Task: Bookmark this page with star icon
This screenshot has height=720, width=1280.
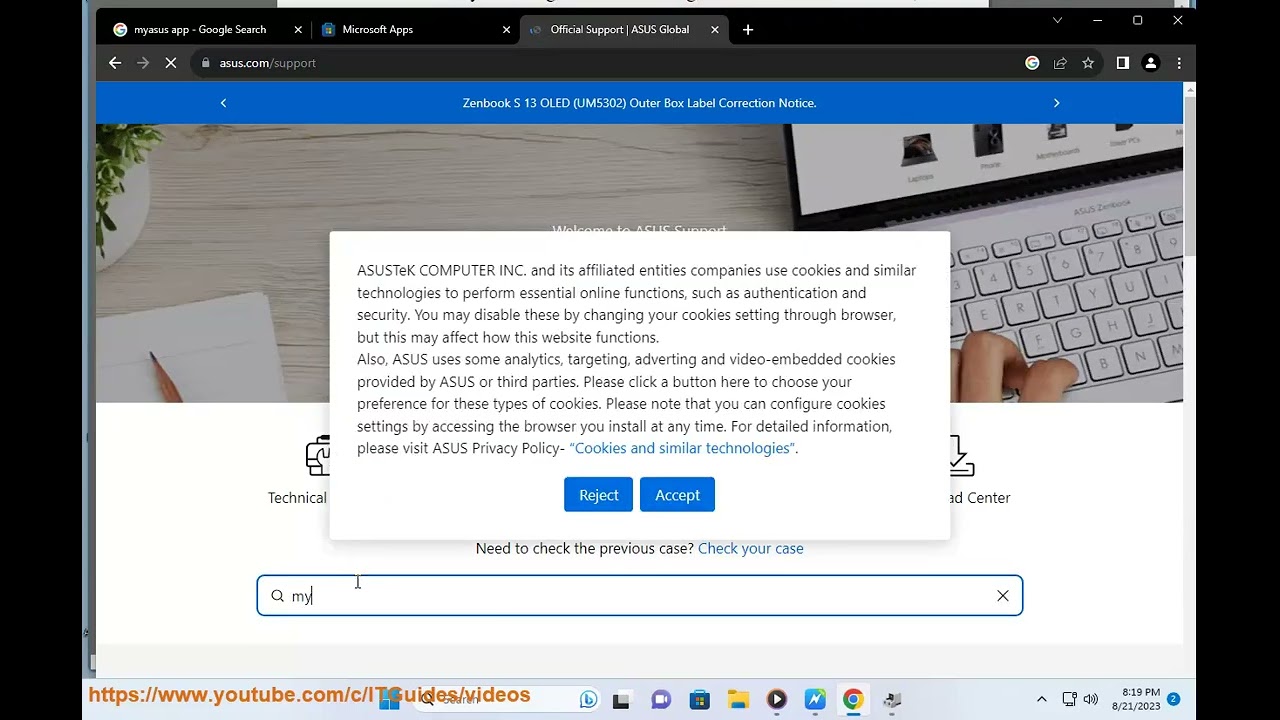Action: pyautogui.click(x=1088, y=63)
